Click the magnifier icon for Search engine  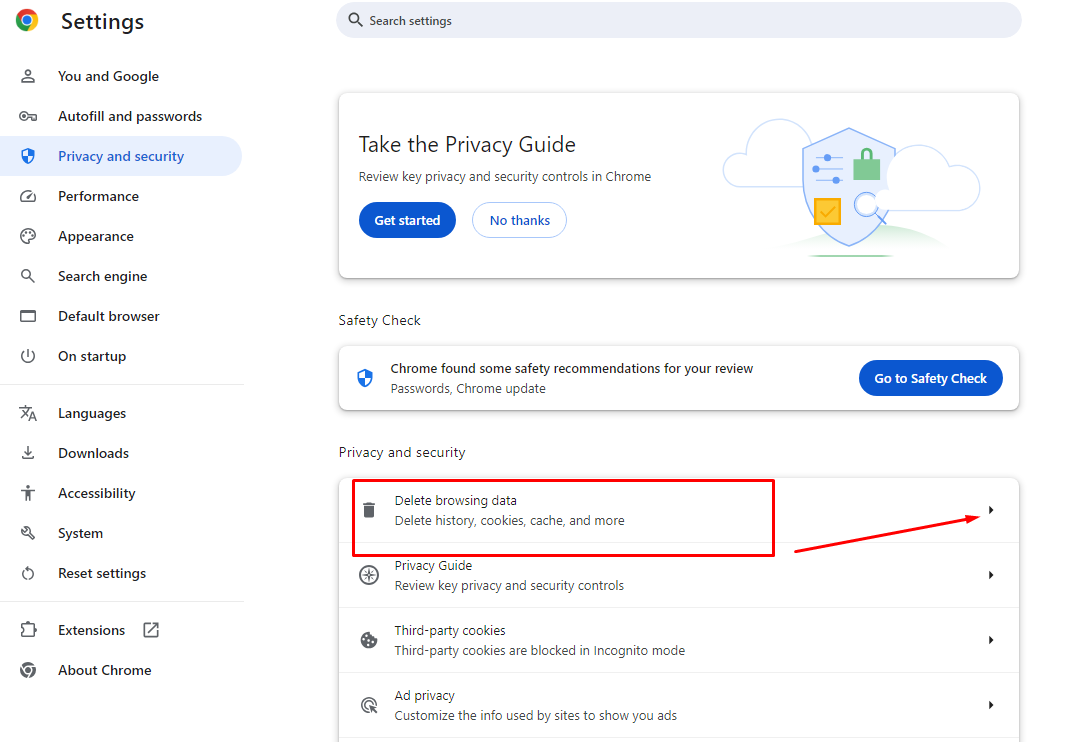click(28, 276)
